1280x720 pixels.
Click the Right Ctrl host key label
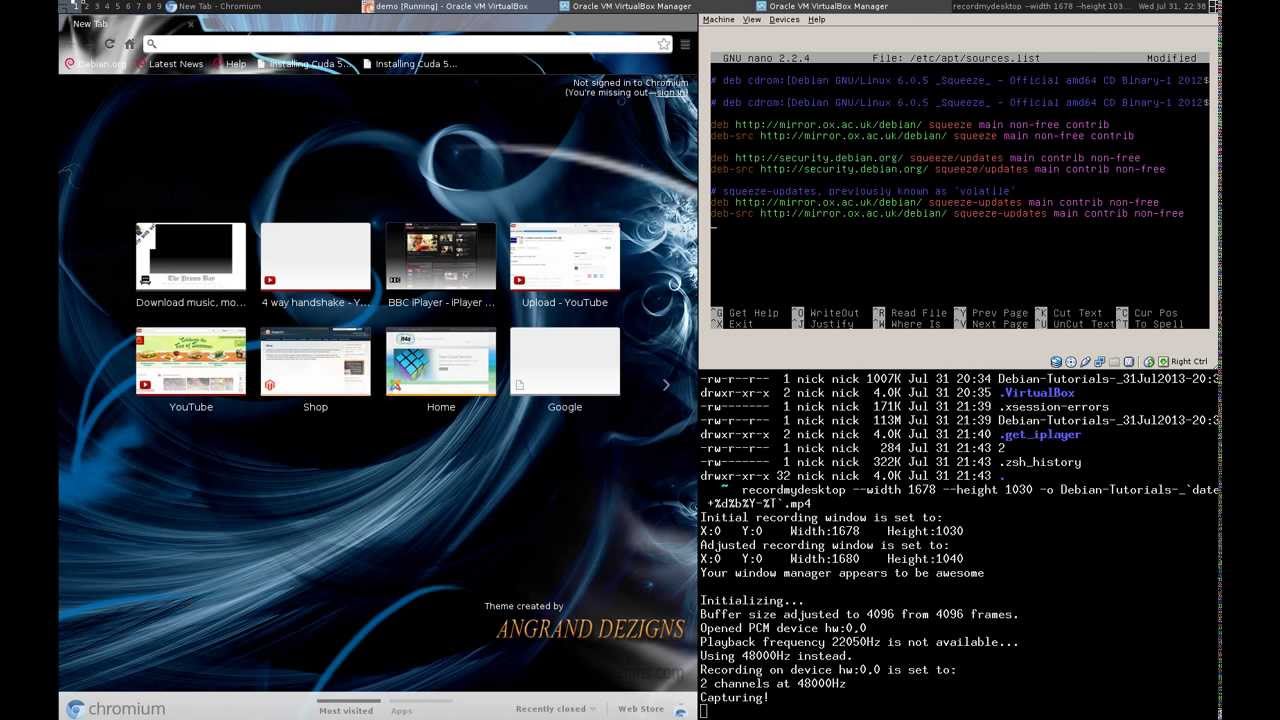[x=1189, y=362]
